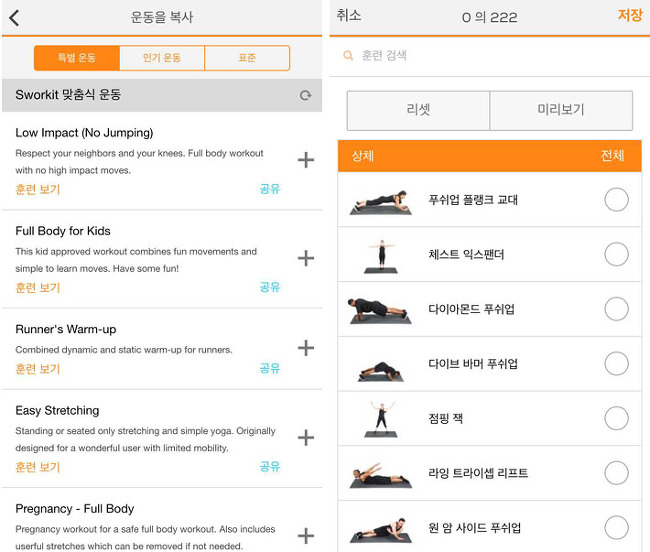Click the 미리보기 button
The image size is (650, 552).
pos(561,110)
